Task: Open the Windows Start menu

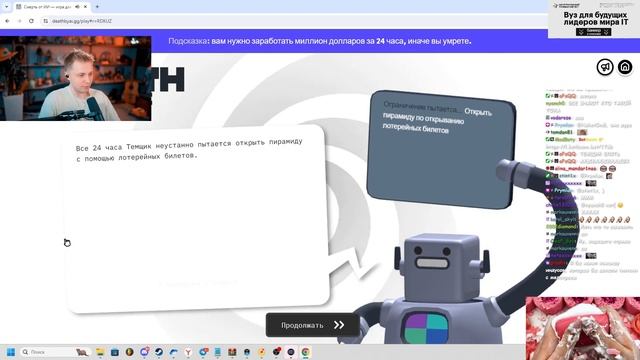Action: click(11, 352)
